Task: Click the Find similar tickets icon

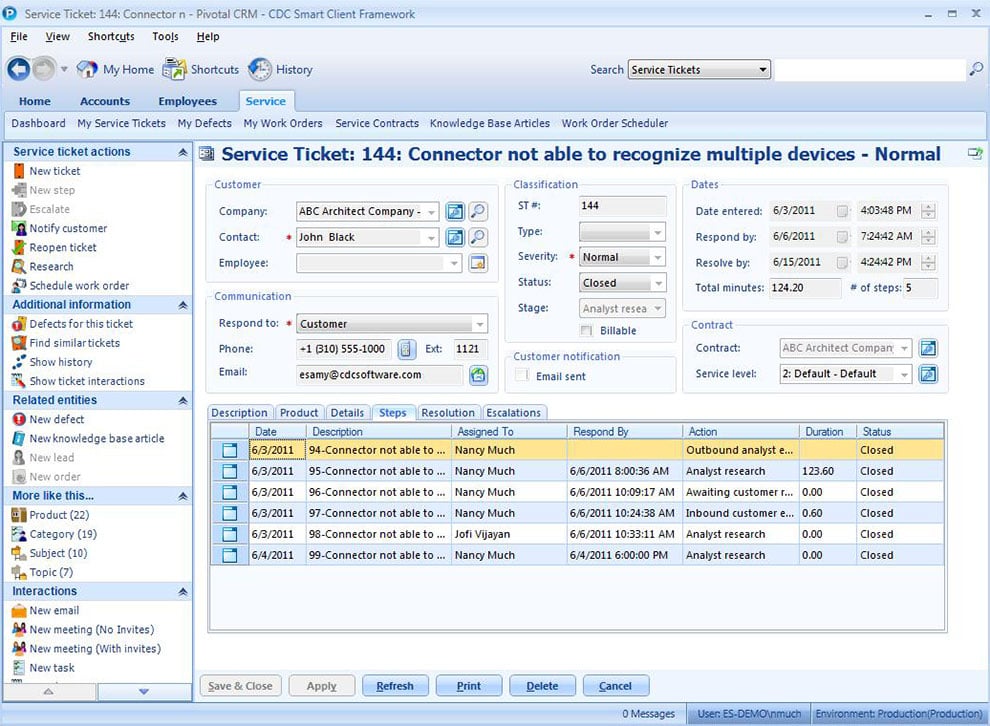Action: coord(19,343)
